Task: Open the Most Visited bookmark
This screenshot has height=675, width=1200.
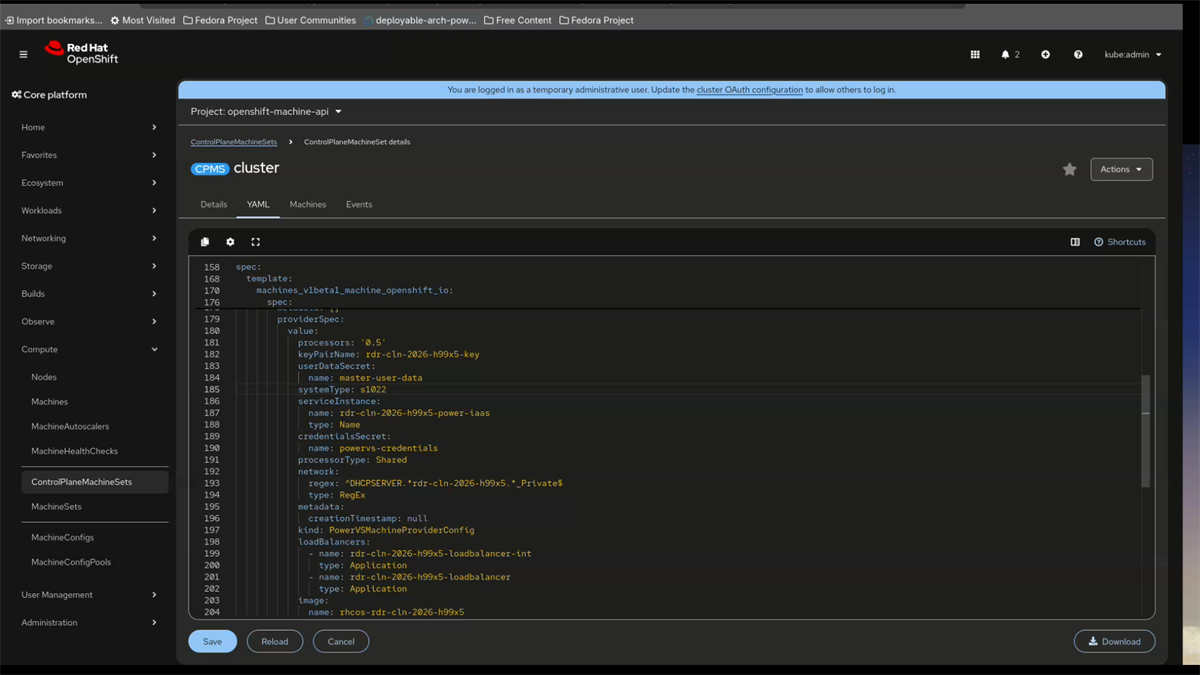Action: click(142, 20)
